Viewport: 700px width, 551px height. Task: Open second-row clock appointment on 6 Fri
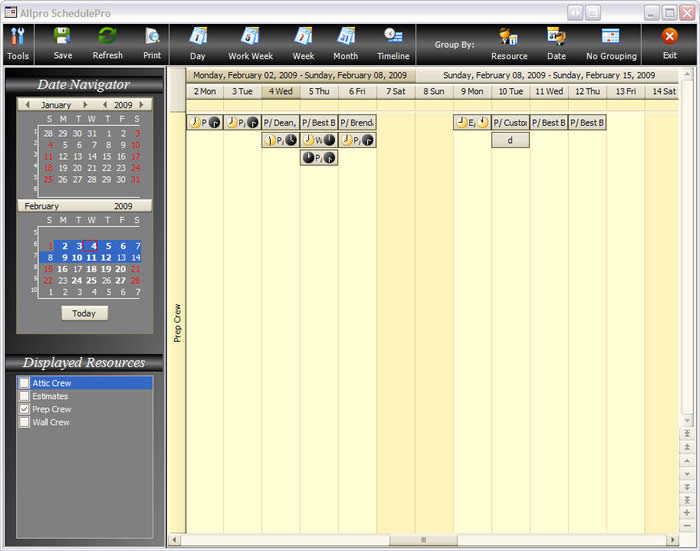coord(357,140)
